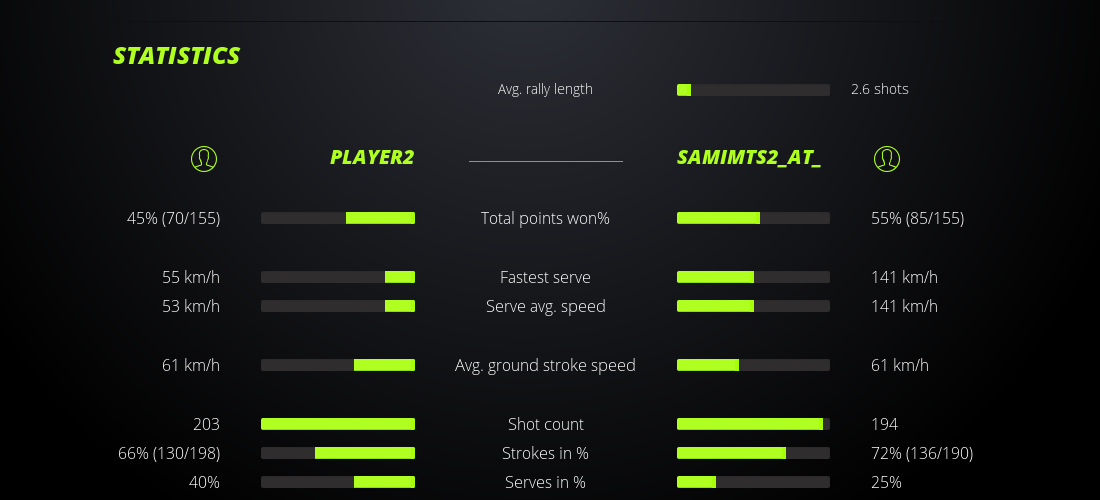Click SAMIMTS2_AT_'s profile avatar icon
This screenshot has width=1100, height=500.
pos(886,158)
